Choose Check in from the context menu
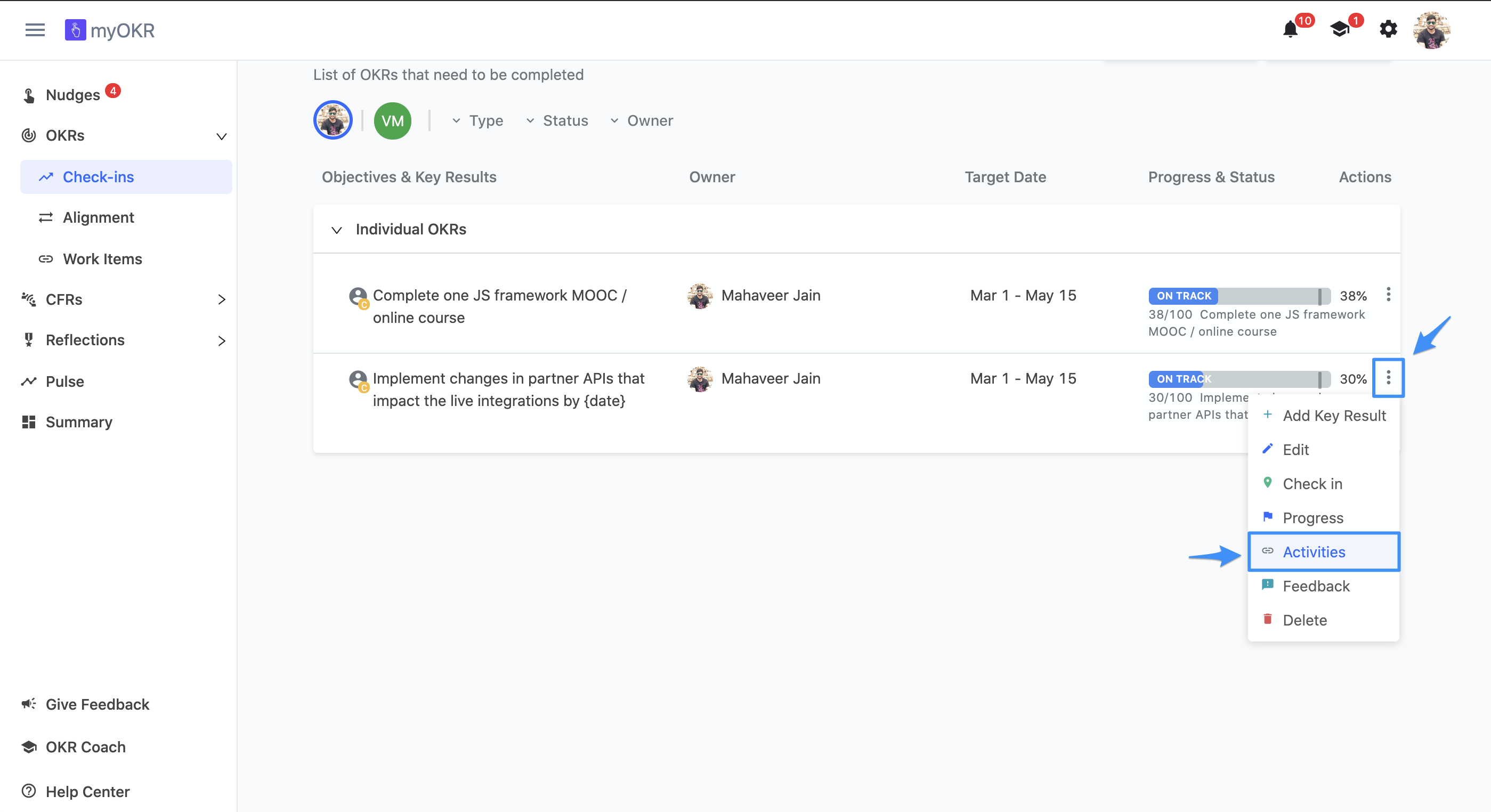Screen dimensions: 1491x812 point(1312,483)
